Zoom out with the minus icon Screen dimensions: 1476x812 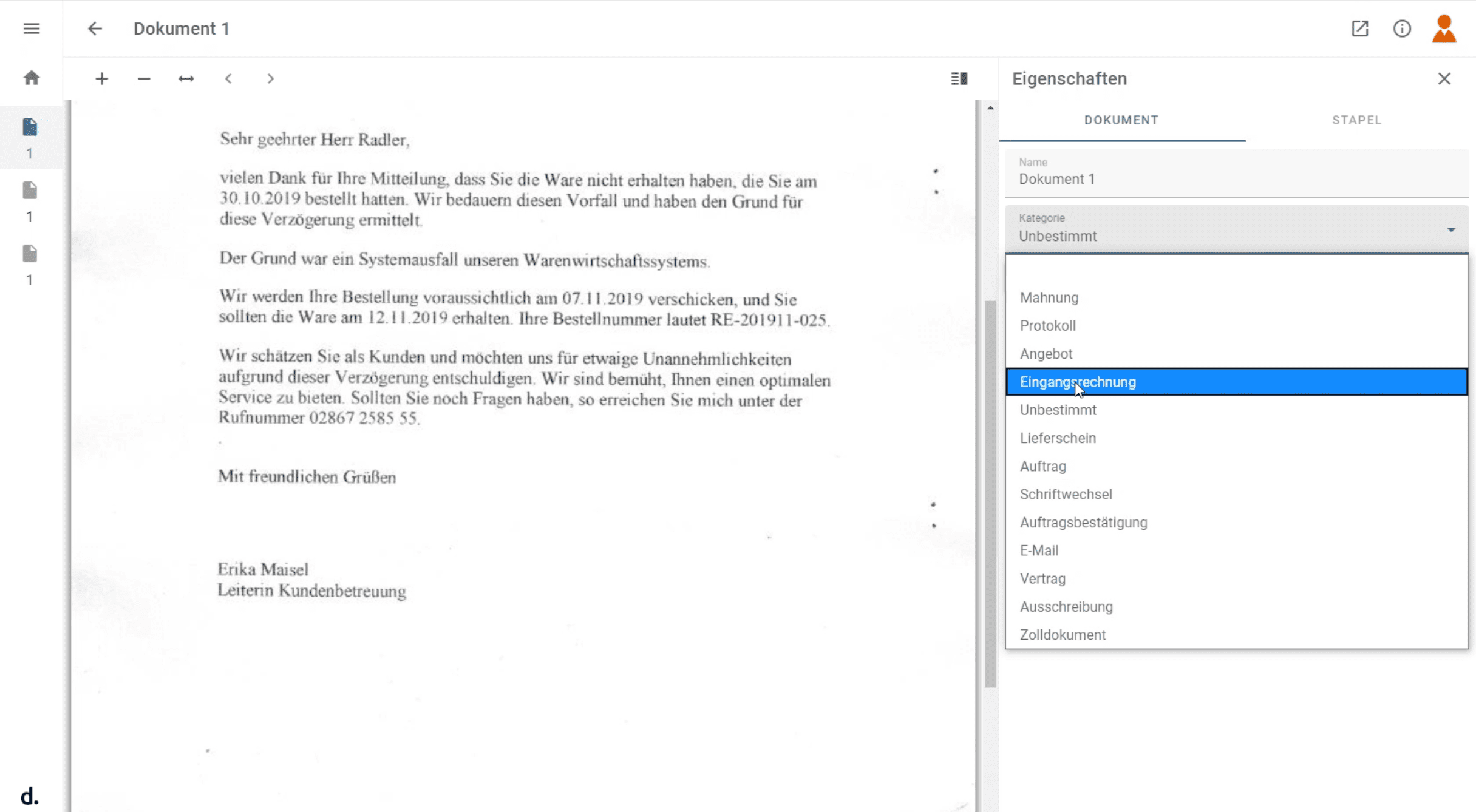(x=144, y=78)
